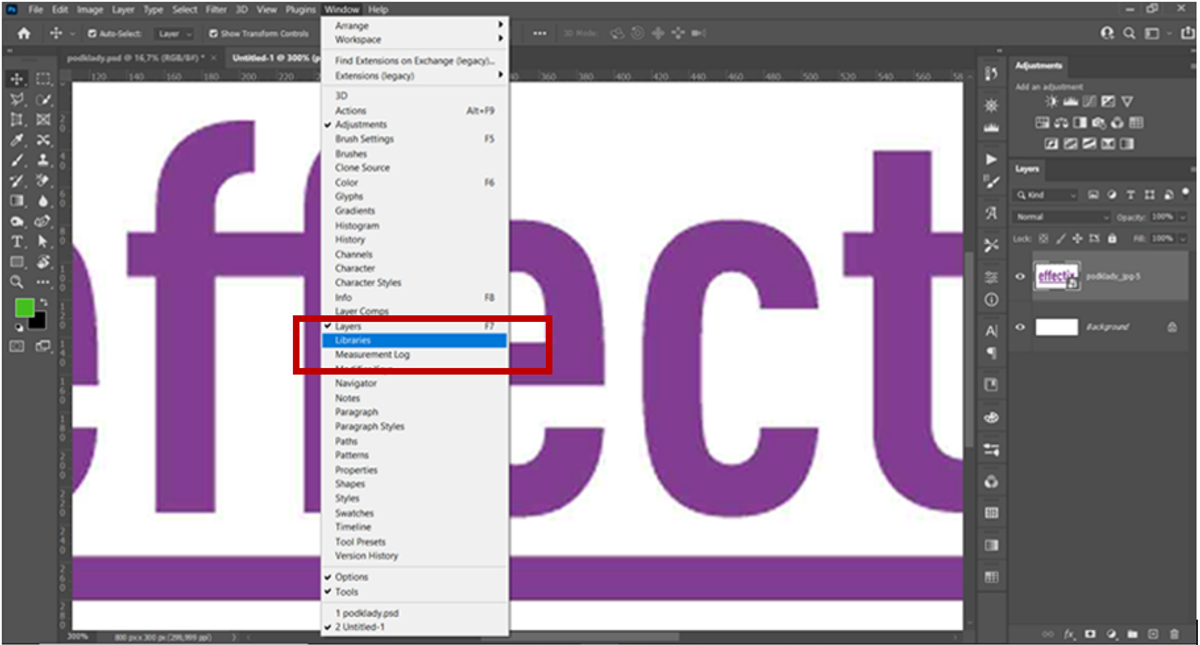Open the Kind layer filter dropdown
This screenshot has height=645, width=1200.
click(1045, 195)
